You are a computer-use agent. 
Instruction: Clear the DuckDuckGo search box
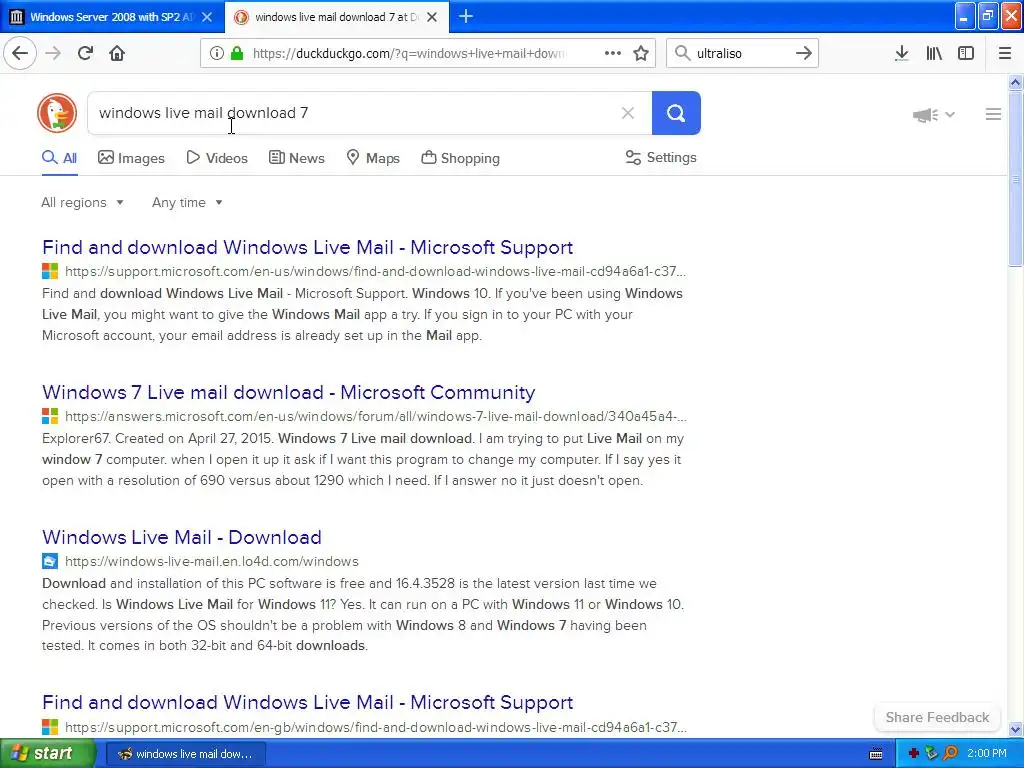pyautogui.click(x=628, y=113)
